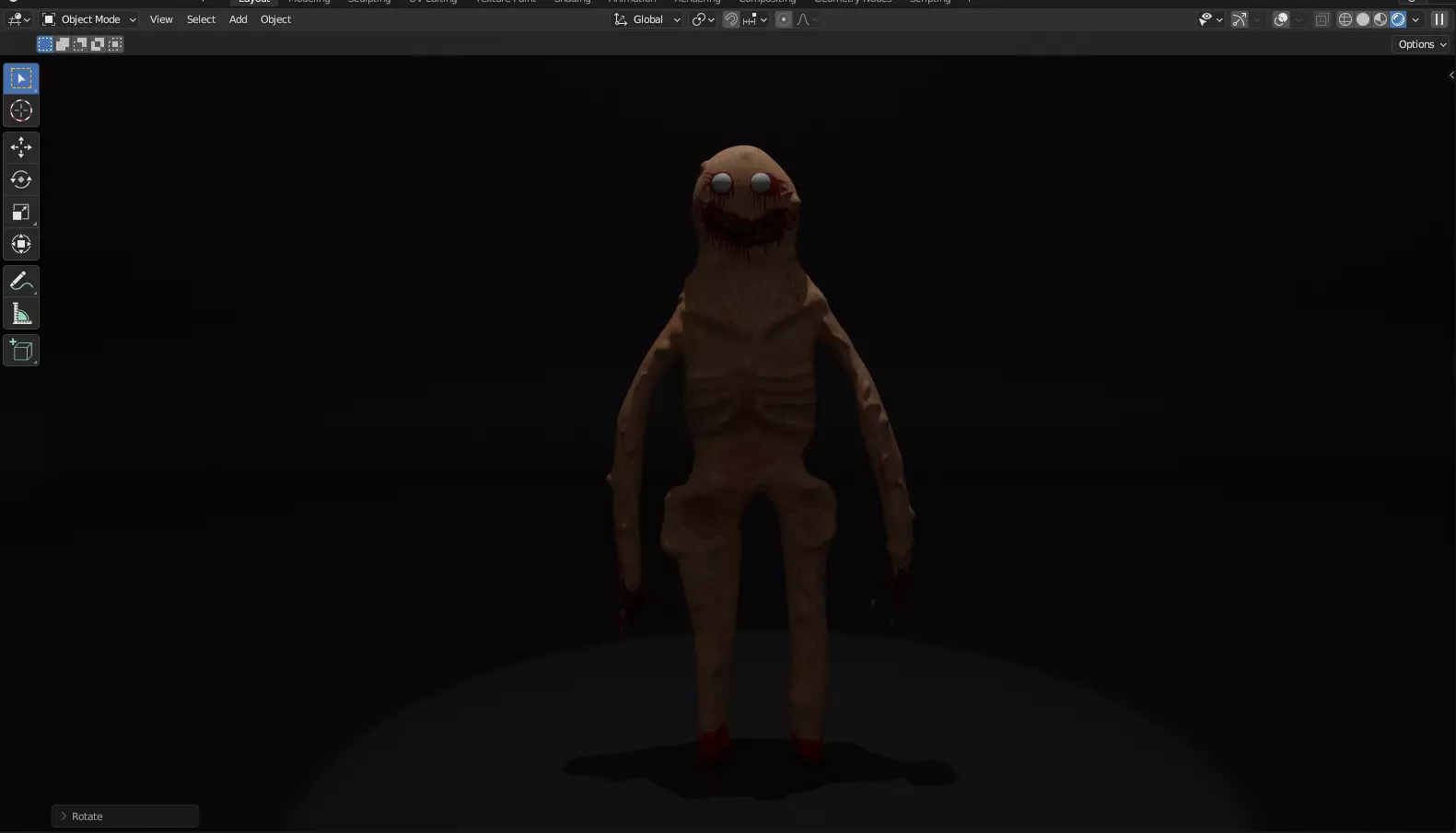
Task: Select the Transform tool
Action: (21, 244)
